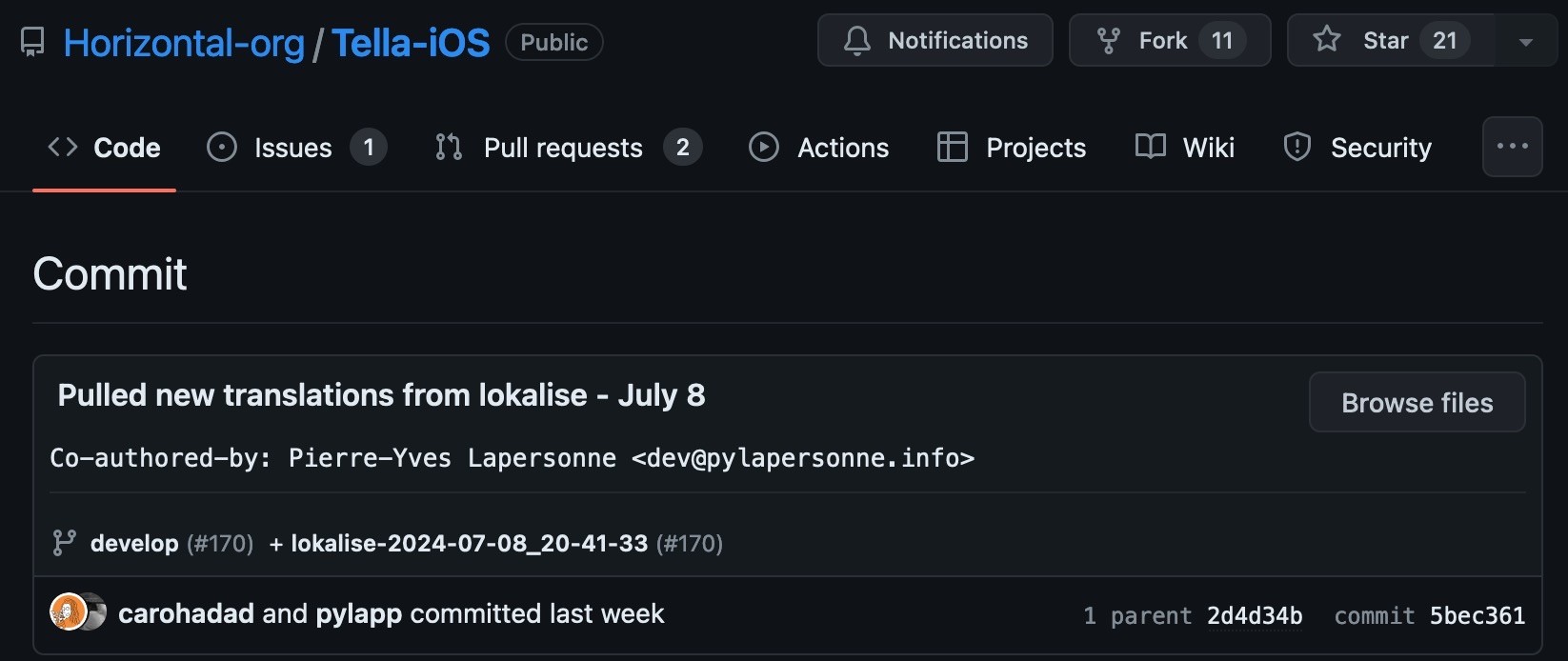Open the Actions tab

point(819,148)
